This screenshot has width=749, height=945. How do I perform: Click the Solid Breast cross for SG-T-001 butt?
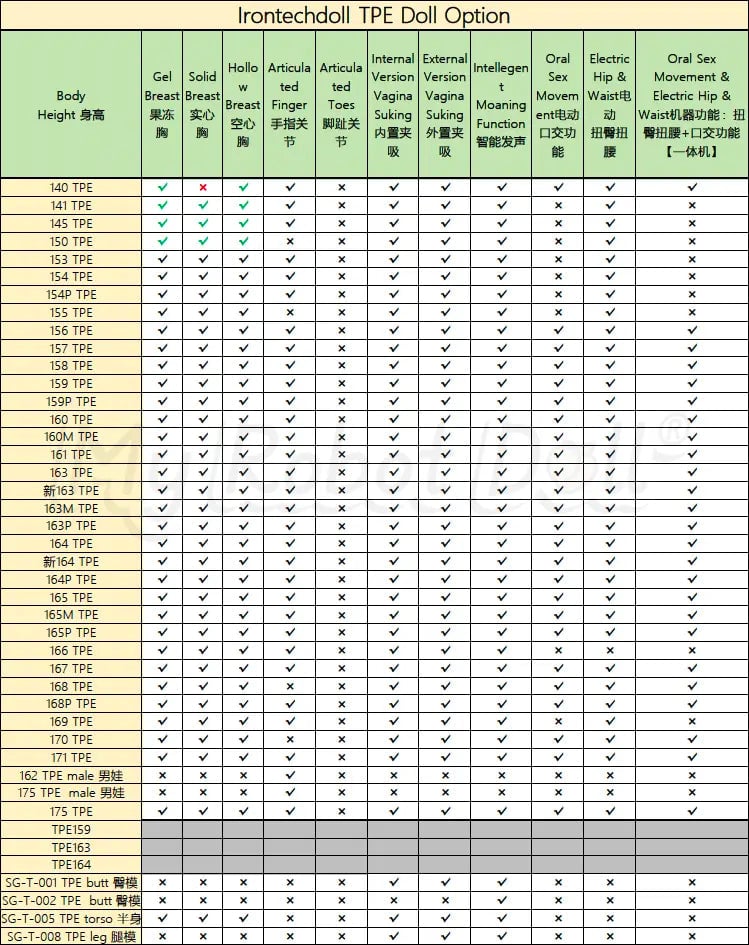point(203,883)
